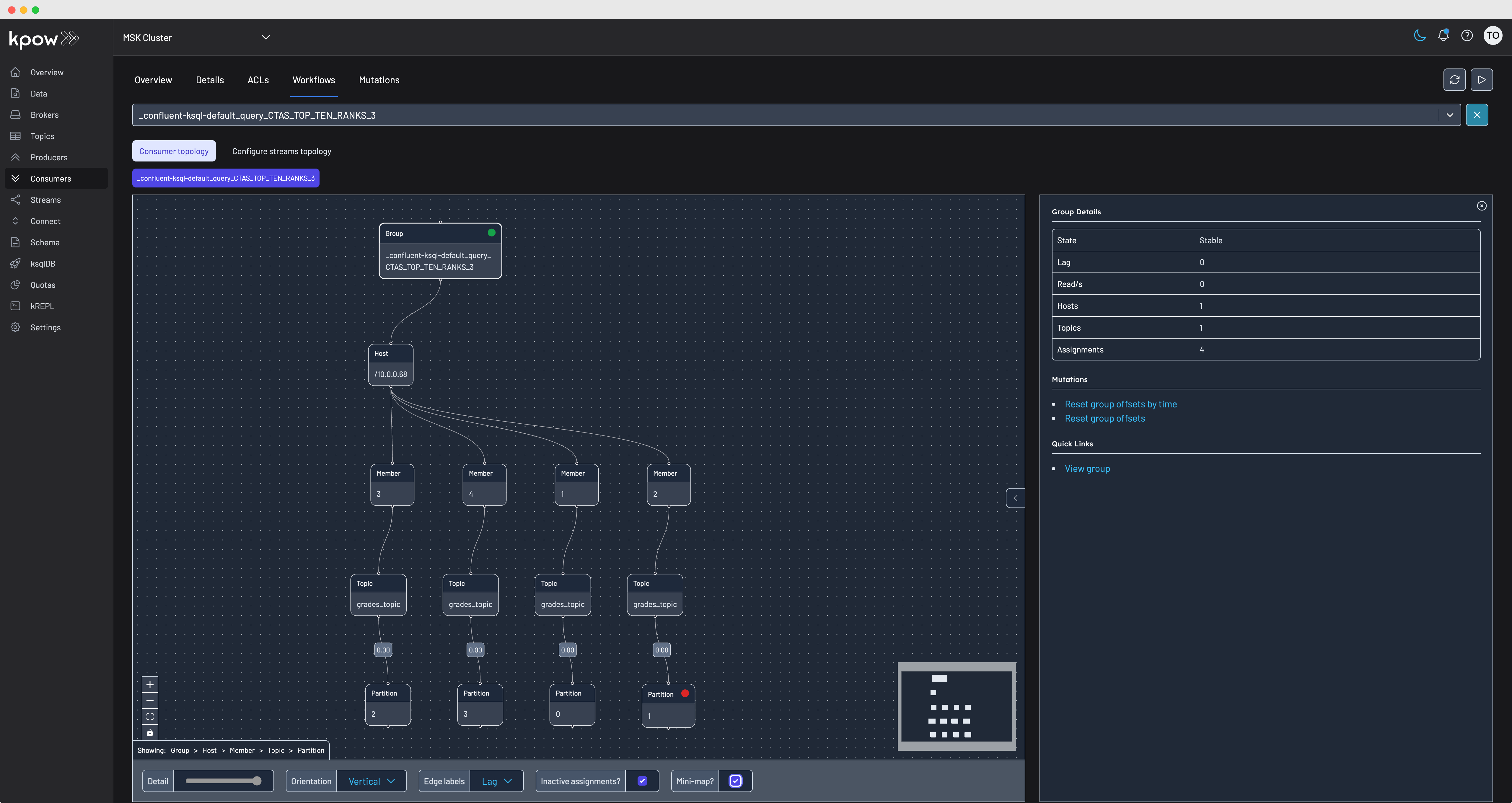Adjust the Detail slider
1512x803 pixels.
tap(224, 781)
